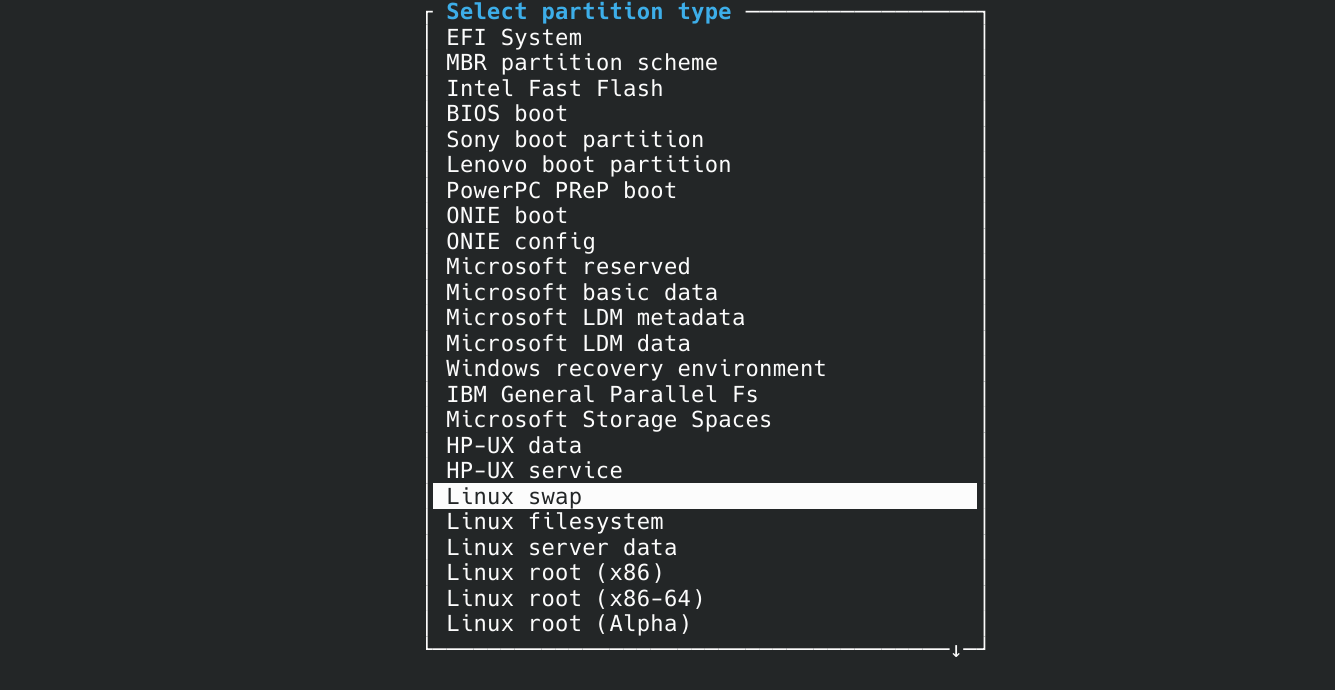Click the down scroll arrow indicator
This screenshot has width=1335, height=690.
click(955, 650)
